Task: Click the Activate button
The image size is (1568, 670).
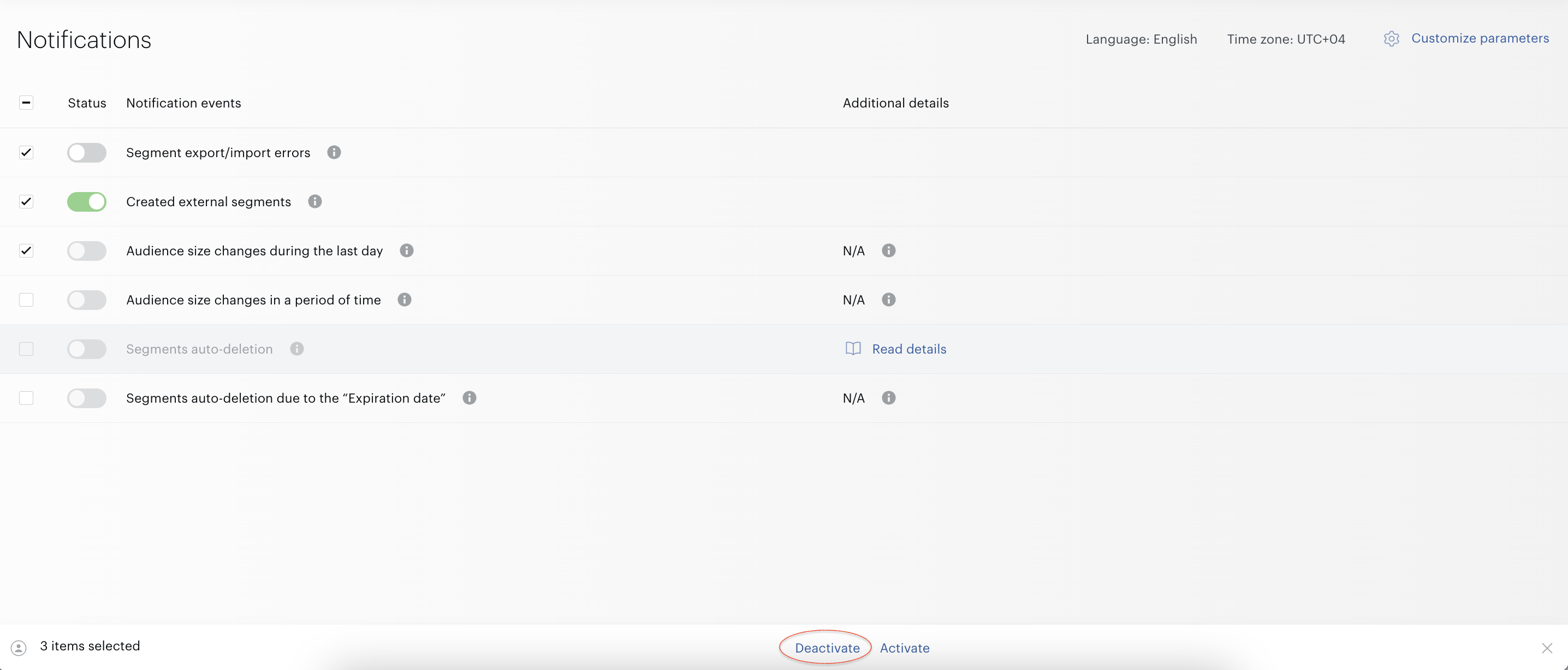Action: click(x=905, y=648)
